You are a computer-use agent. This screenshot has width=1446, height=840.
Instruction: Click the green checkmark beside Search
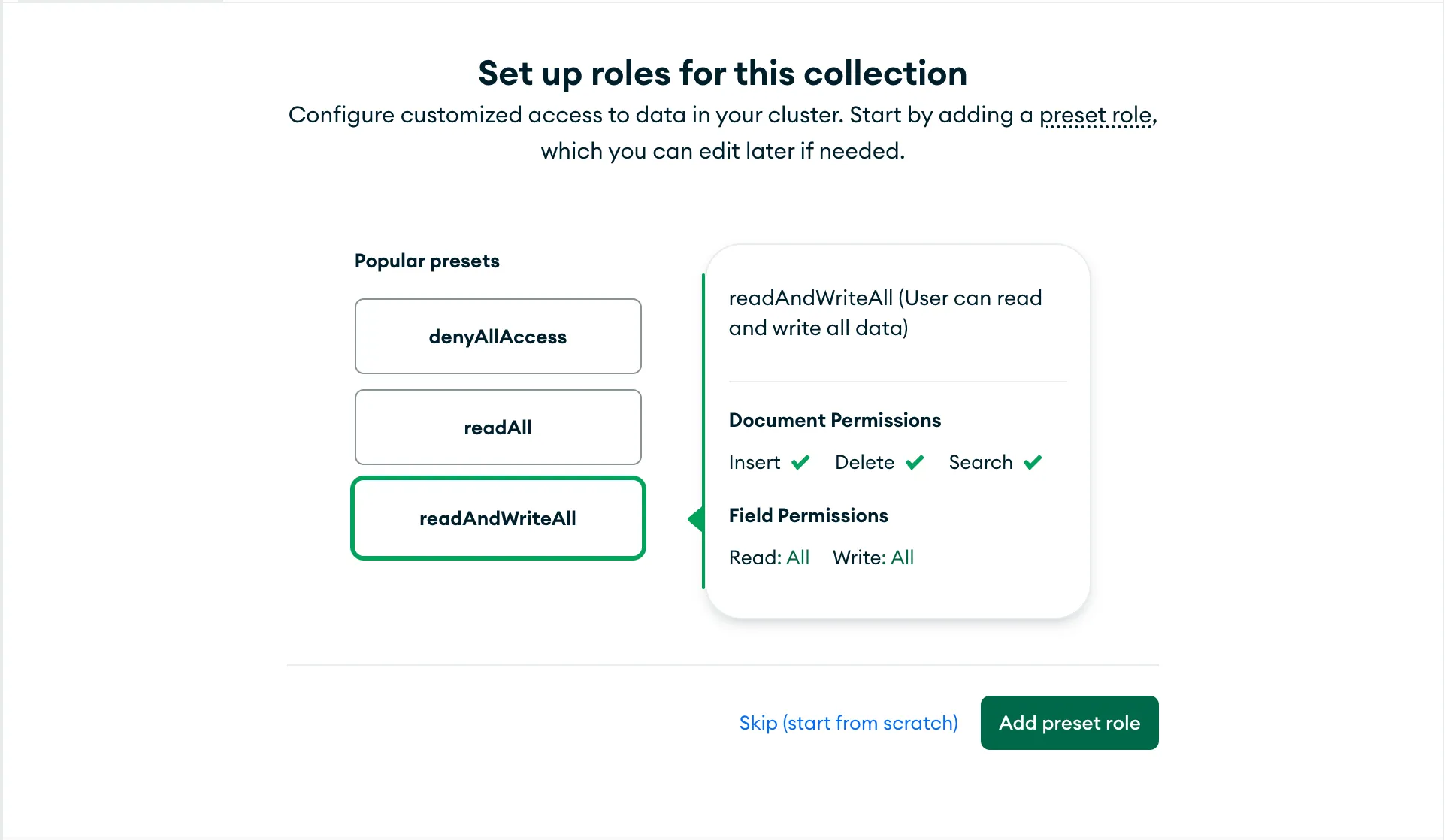tap(1033, 462)
